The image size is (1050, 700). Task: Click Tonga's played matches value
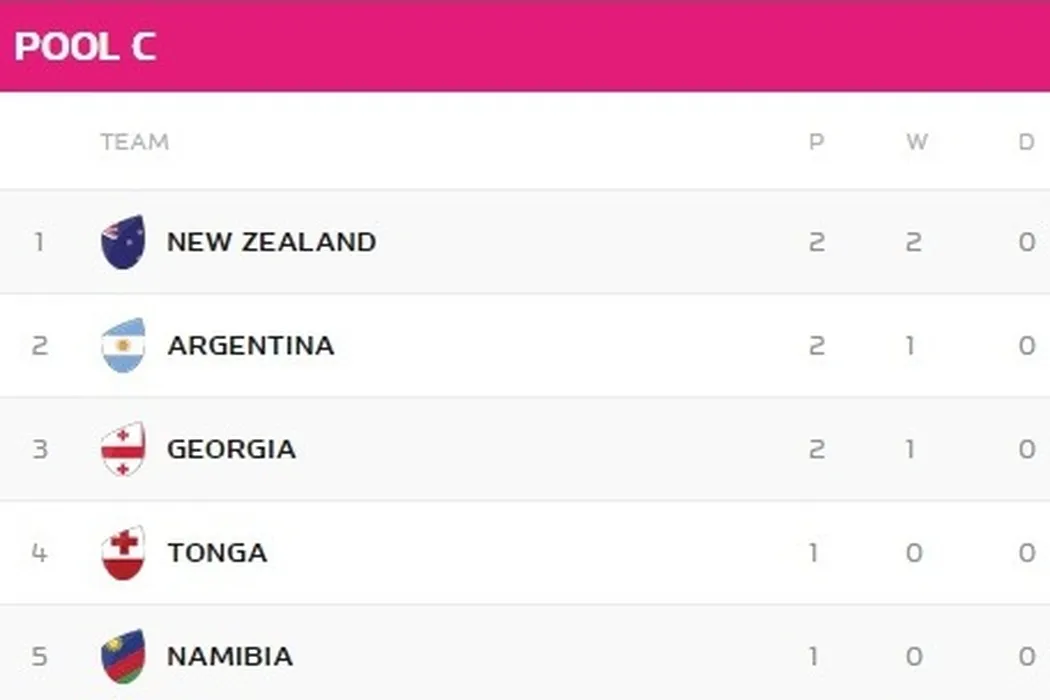(x=814, y=553)
